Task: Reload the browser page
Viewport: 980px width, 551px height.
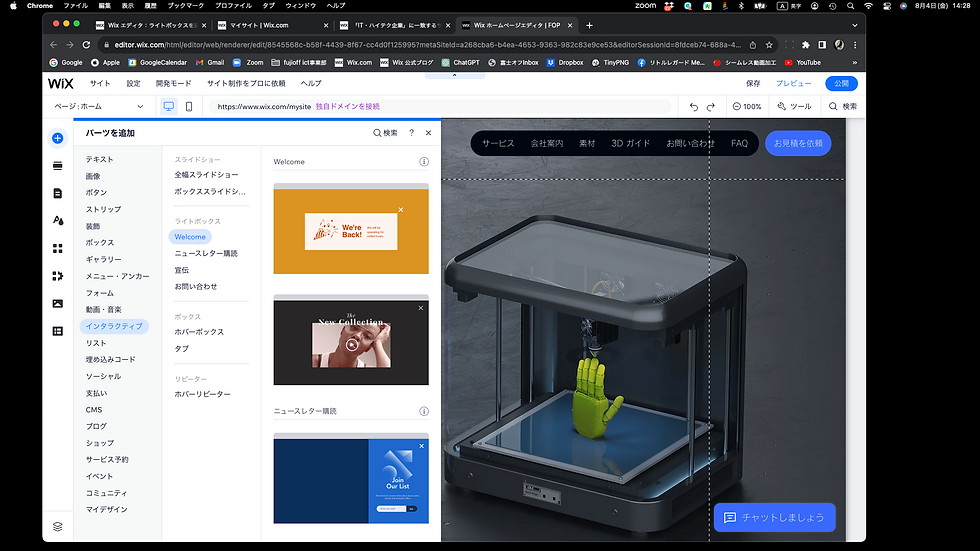Action: (x=86, y=45)
